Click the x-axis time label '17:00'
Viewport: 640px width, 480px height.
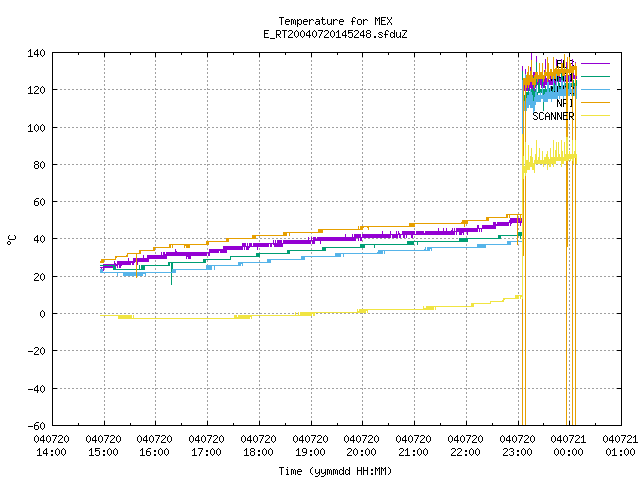point(207,452)
